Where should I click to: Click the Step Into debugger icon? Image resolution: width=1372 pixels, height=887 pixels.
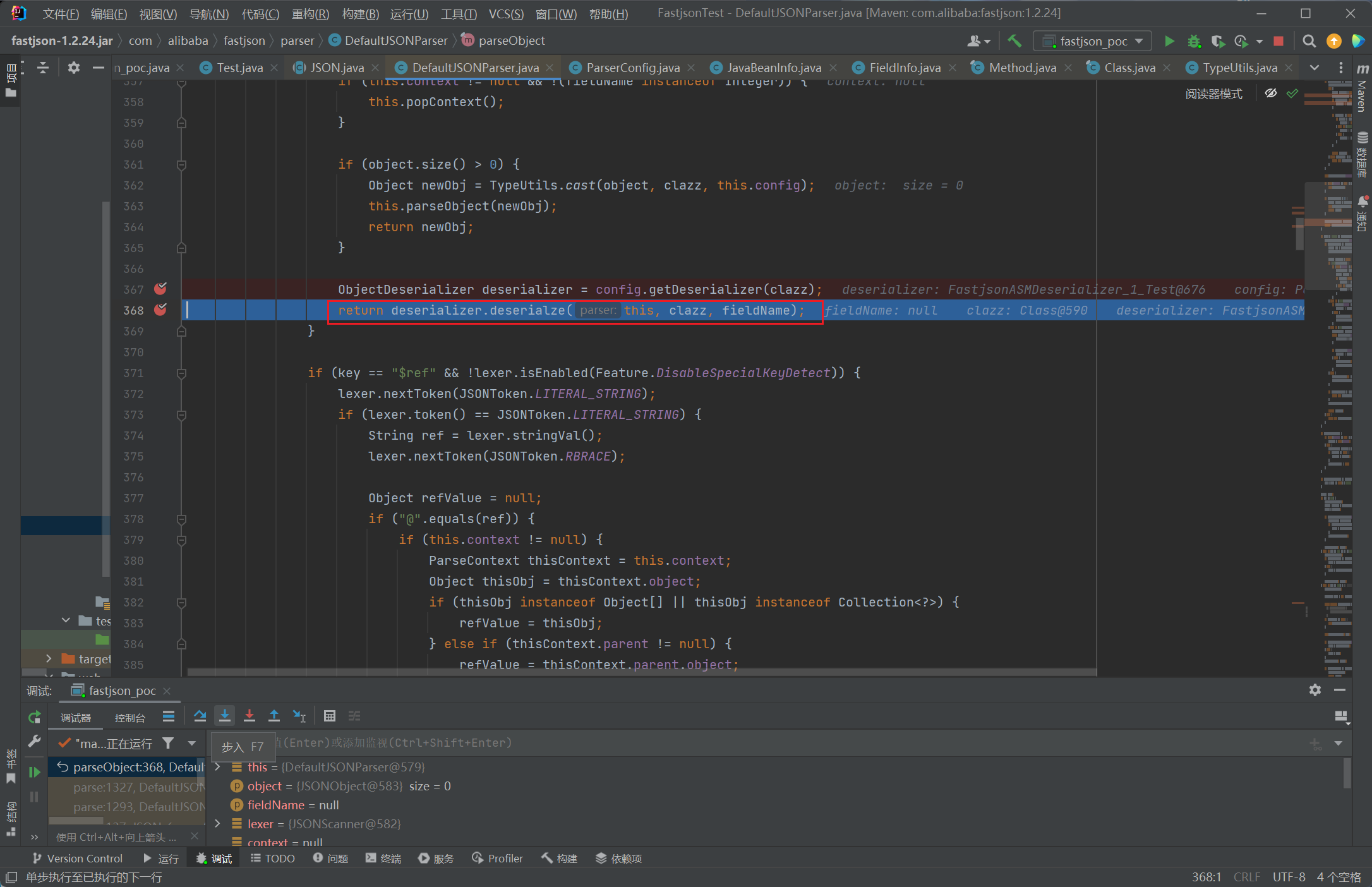pos(224,716)
